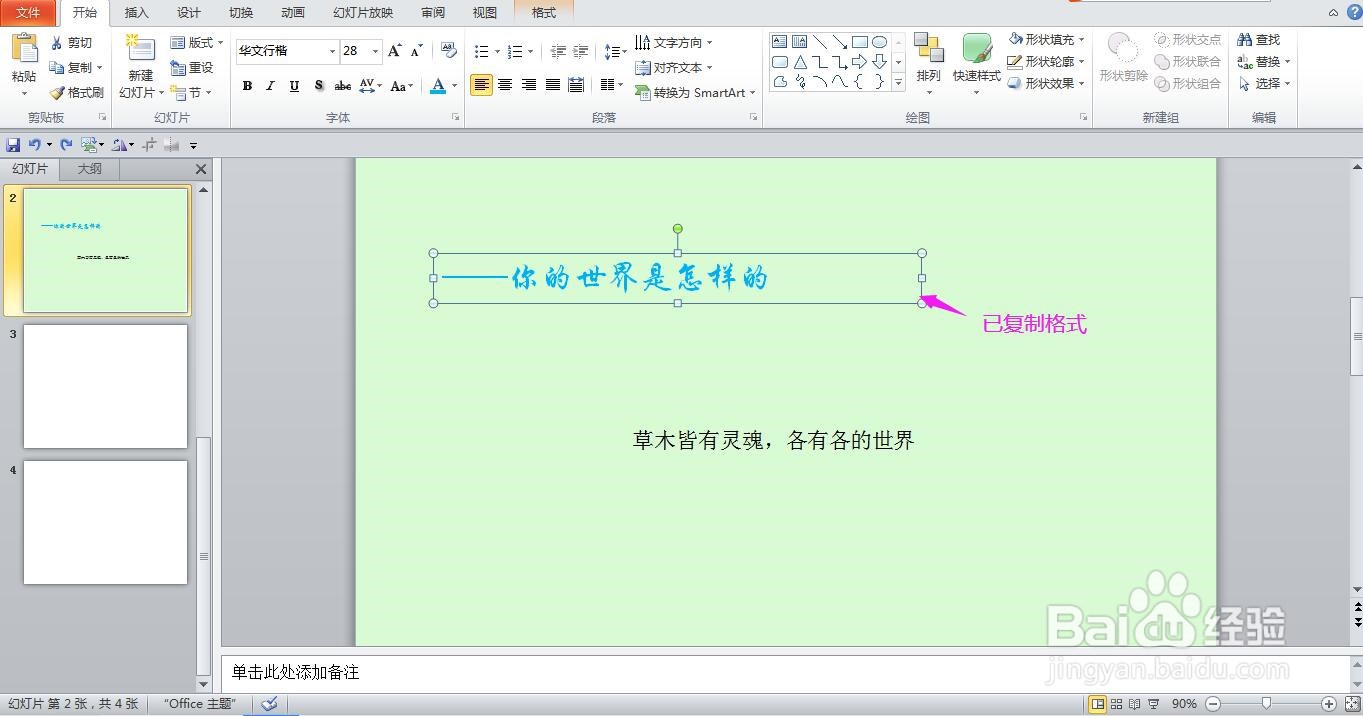1363x716 pixels.
Task: Open the Office 主题 status bar item
Action: 199,703
